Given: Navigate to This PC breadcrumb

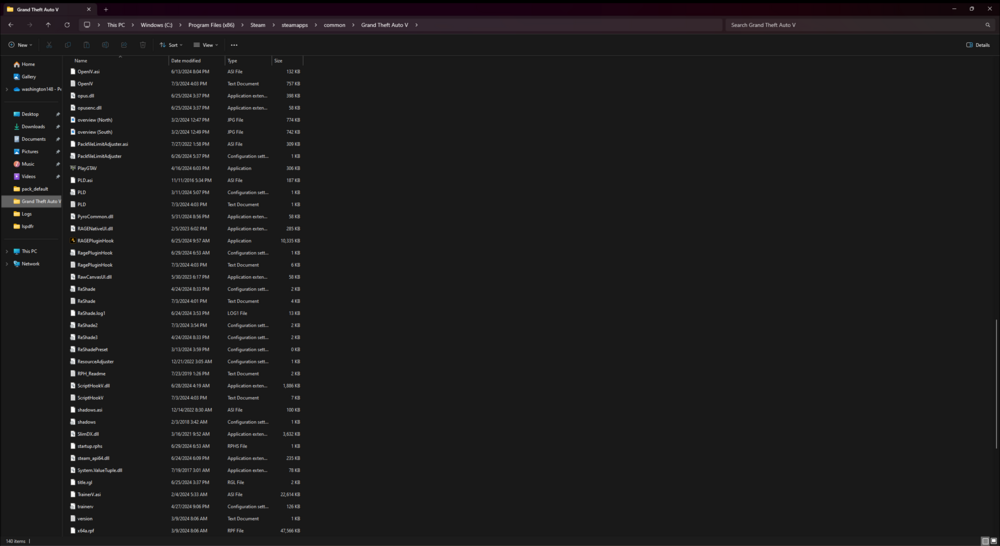Looking at the screenshot, I should click(x=116, y=25).
